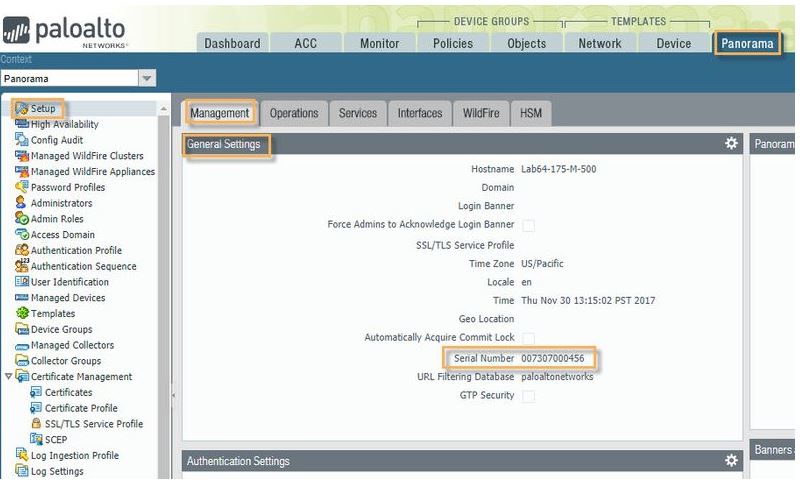Click the Certificate Profile icon
This screenshot has width=800, height=486.
tap(36, 408)
